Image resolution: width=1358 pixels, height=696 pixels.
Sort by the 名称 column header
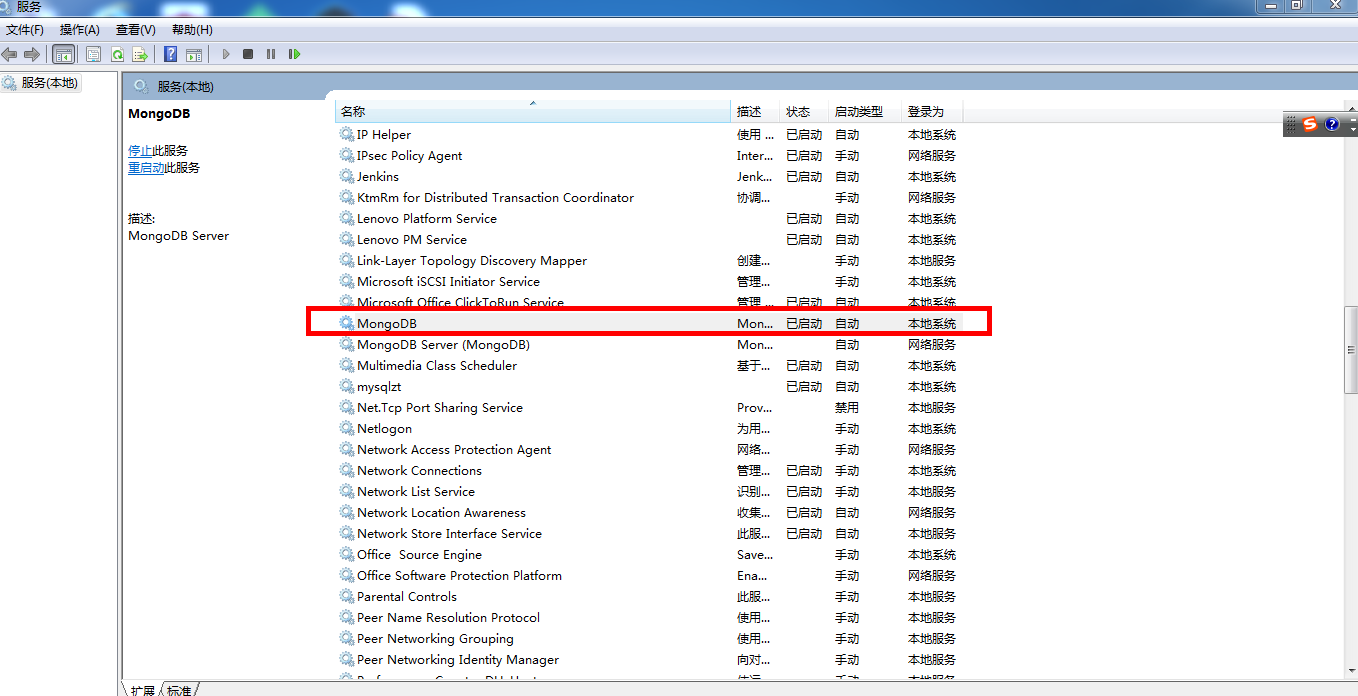(x=533, y=111)
